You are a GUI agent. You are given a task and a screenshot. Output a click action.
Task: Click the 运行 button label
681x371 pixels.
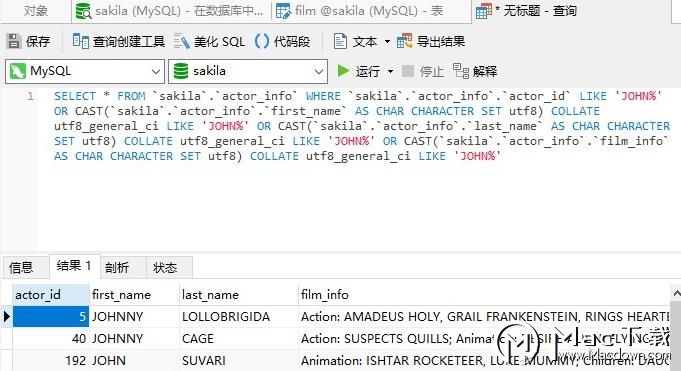coord(367,71)
